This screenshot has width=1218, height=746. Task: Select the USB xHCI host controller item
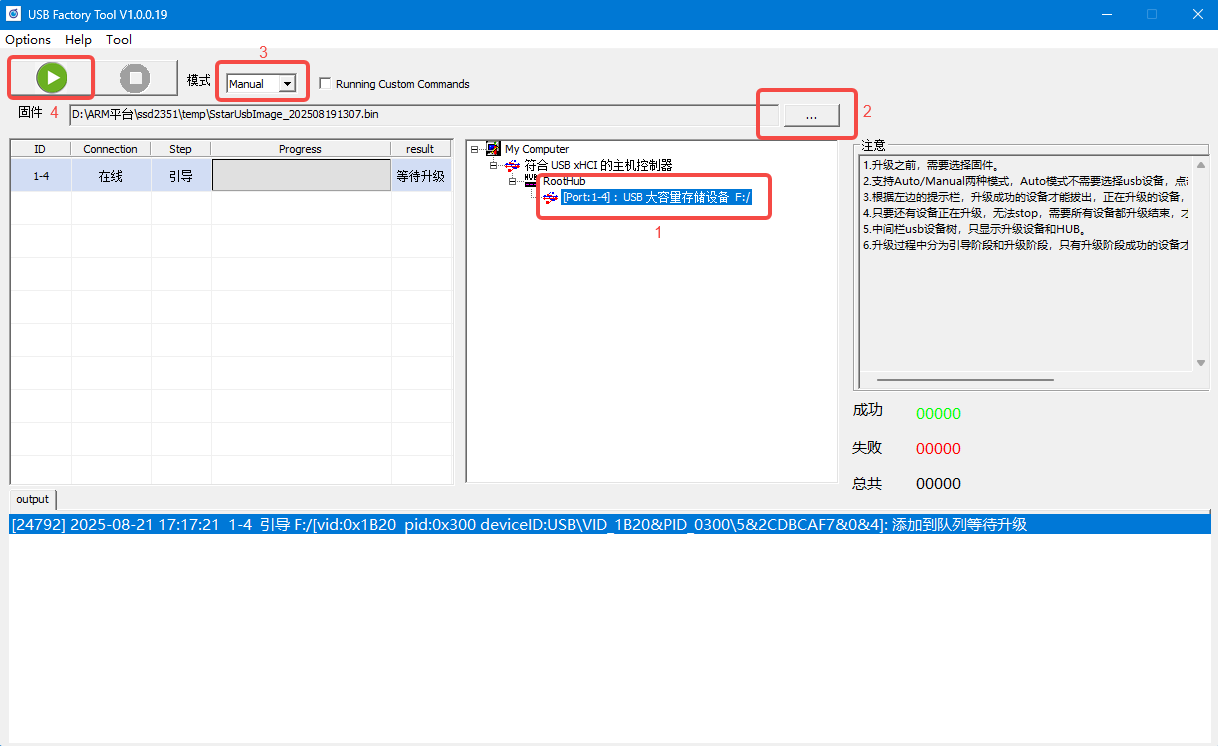coord(598,165)
